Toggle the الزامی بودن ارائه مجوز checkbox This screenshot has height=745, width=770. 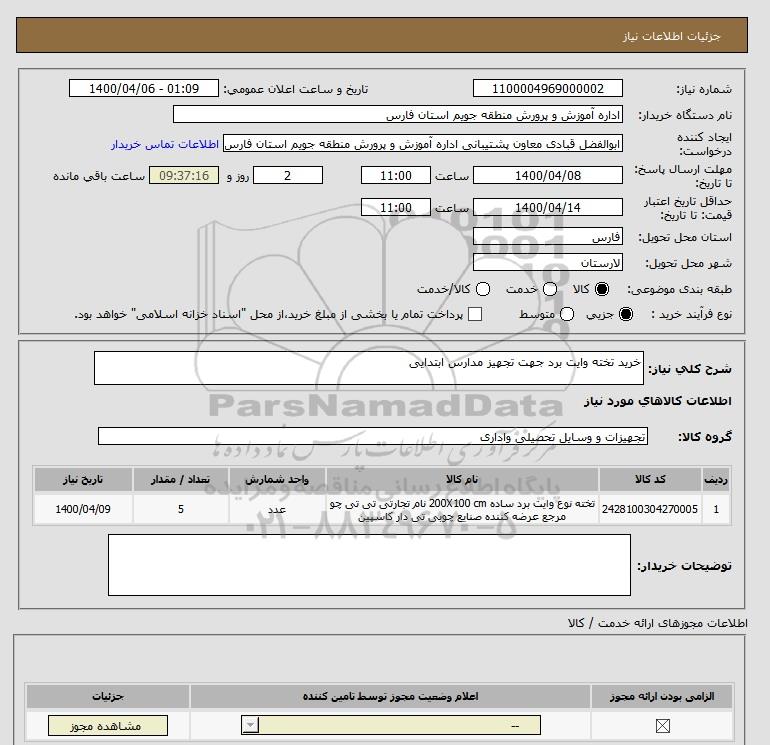(663, 725)
